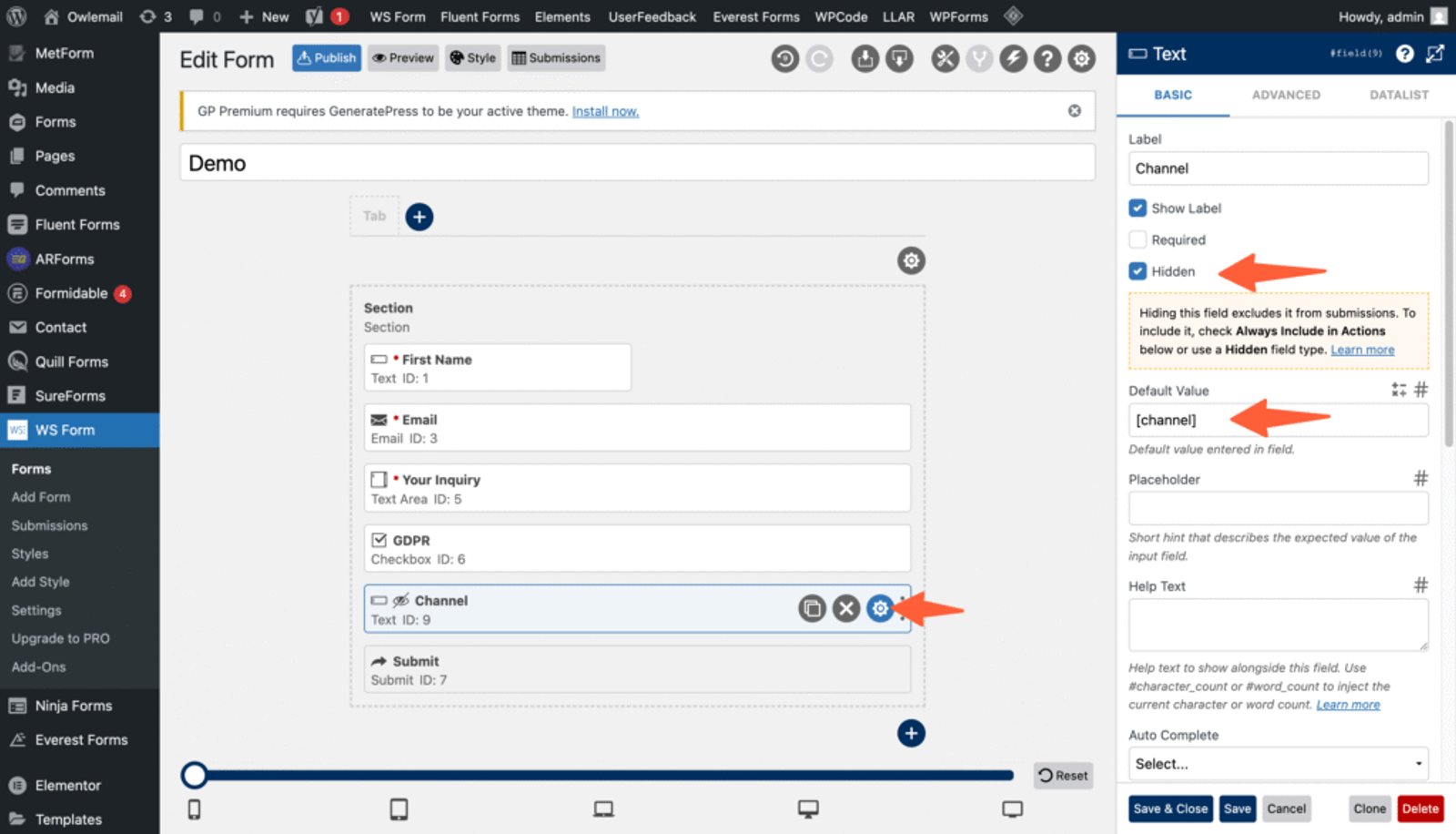Screen dimensions: 1456x834
Task: Clone the Channel field using copy icon
Action: [x=812, y=608]
